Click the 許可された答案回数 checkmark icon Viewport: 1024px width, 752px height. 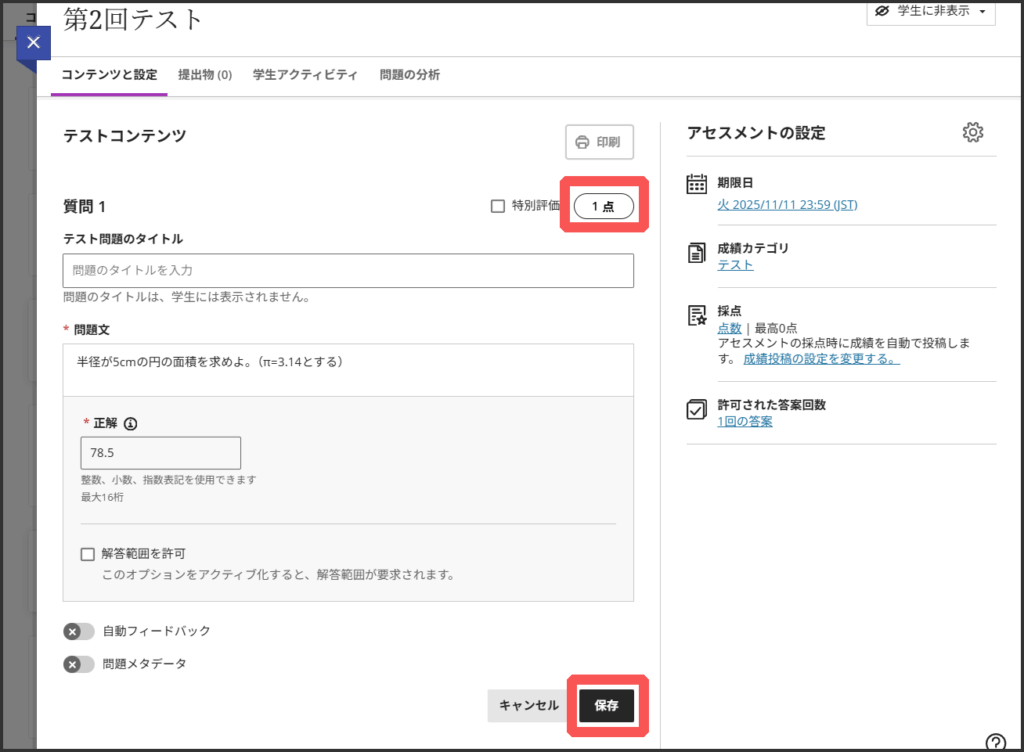tap(697, 409)
